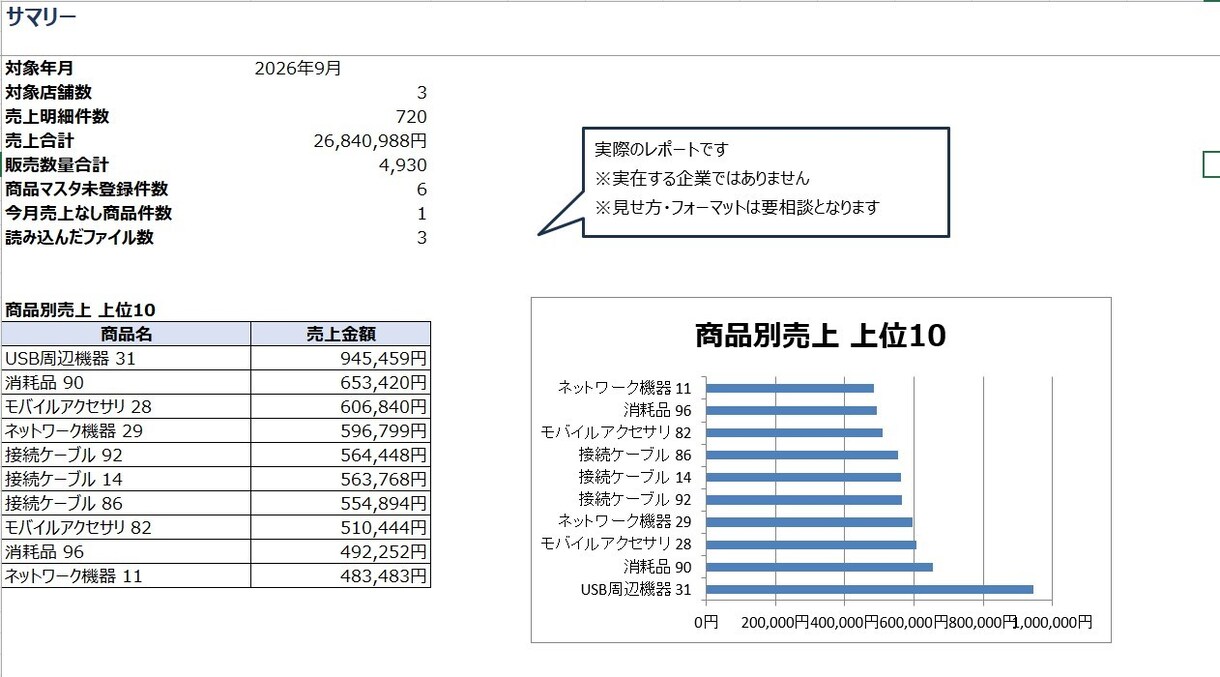Select table cell 接続ケーブル 86
The height and width of the screenshot is (677, 1220).
tap(126, 503)
